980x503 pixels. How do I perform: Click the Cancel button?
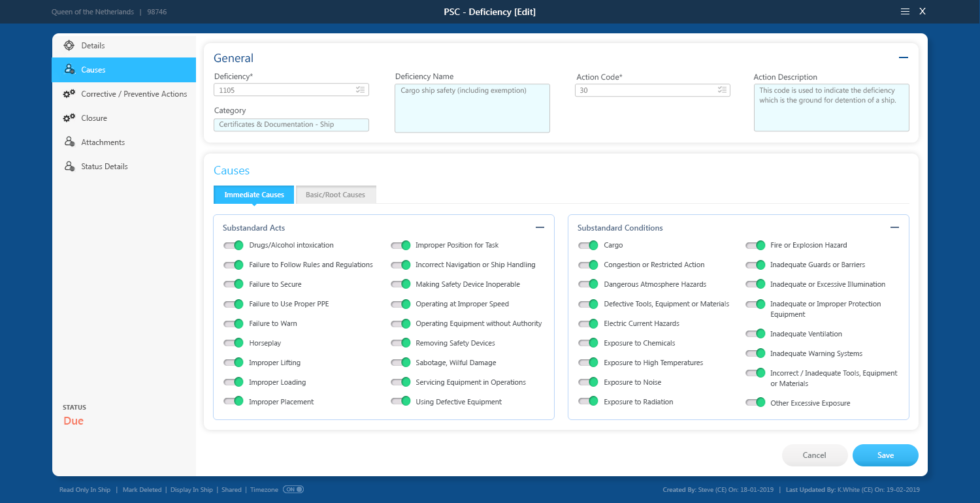point(814,455)
